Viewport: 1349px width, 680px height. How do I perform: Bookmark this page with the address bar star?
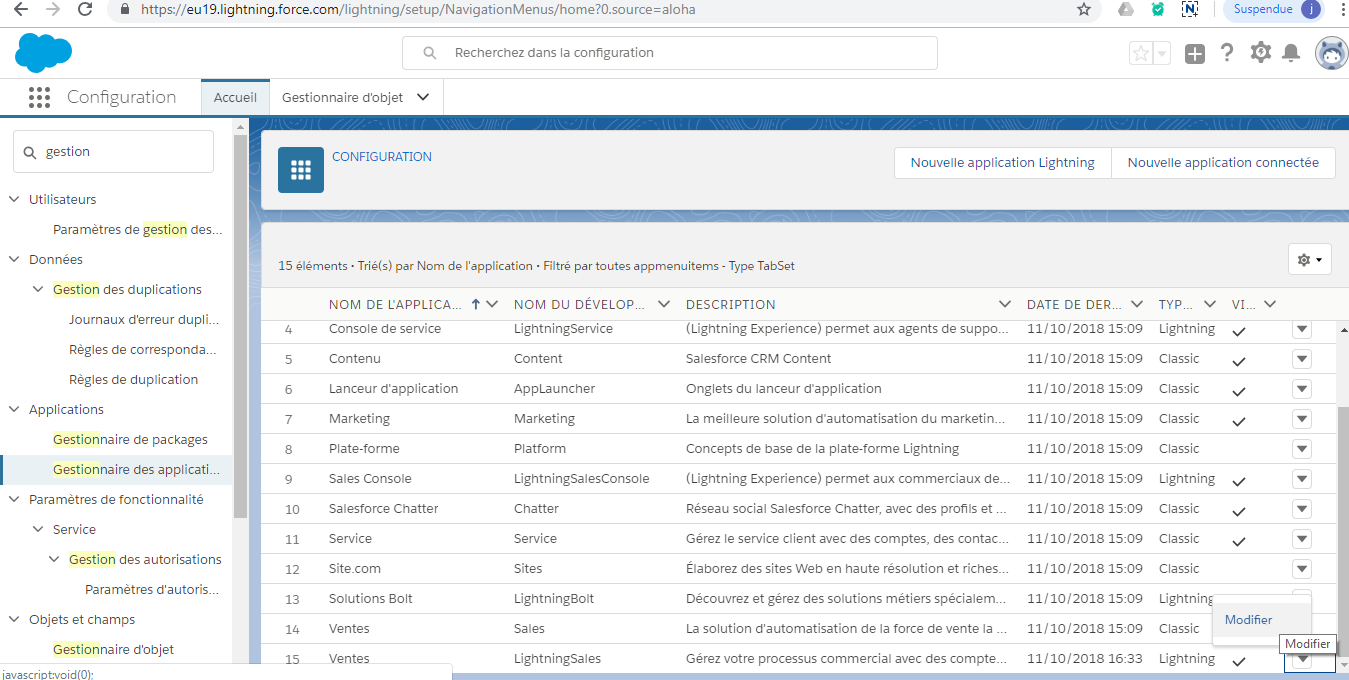pos(1084,9)
